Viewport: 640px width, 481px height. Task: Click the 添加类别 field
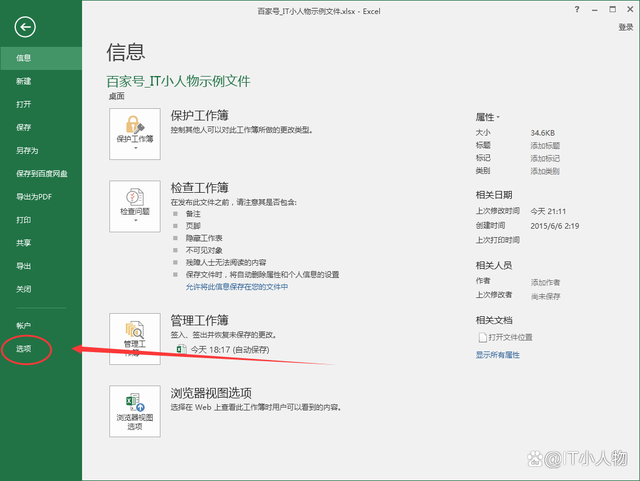[x=545, y=171]
